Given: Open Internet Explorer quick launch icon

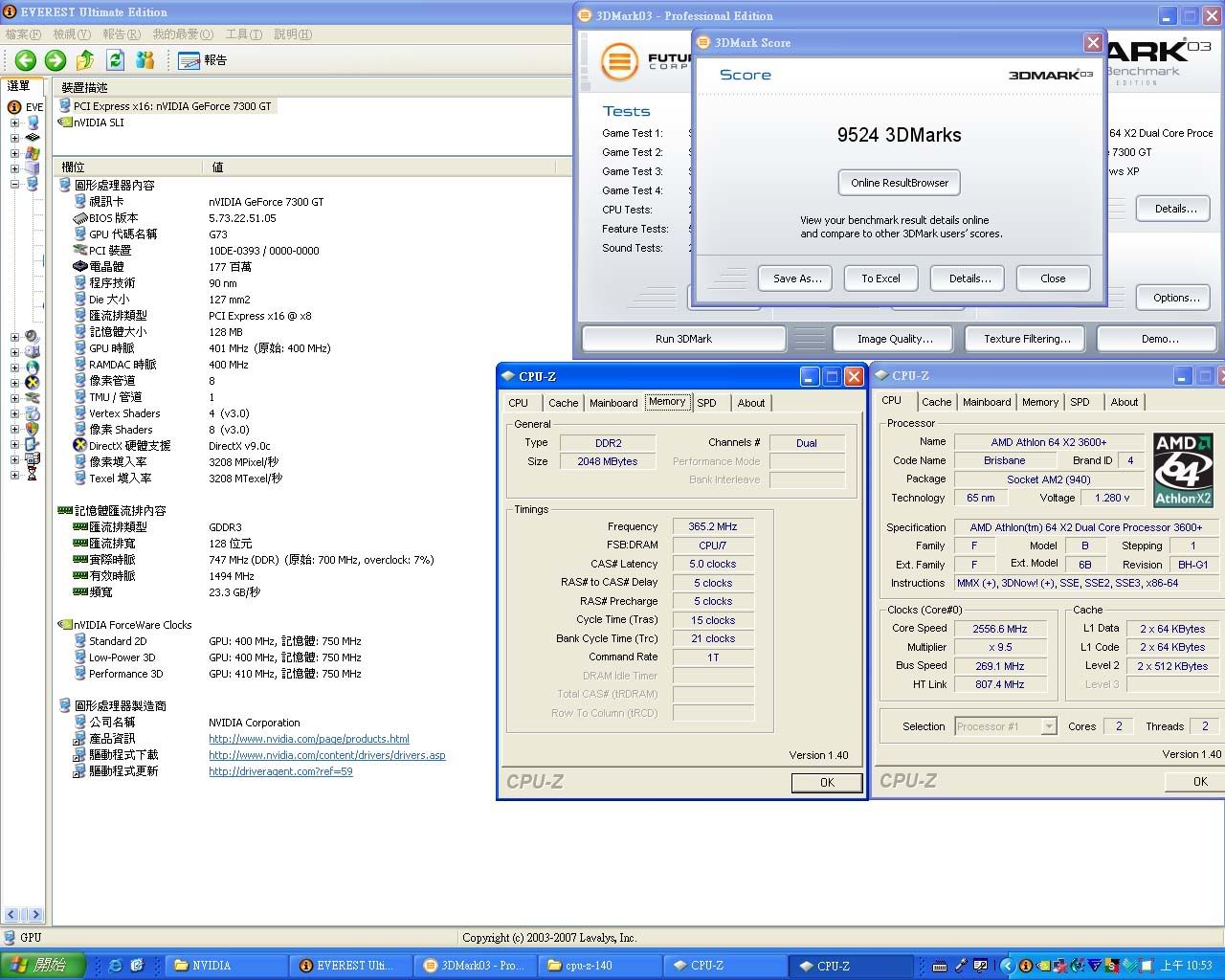Looking at the screenshot, I should click(x=116, y=967).
